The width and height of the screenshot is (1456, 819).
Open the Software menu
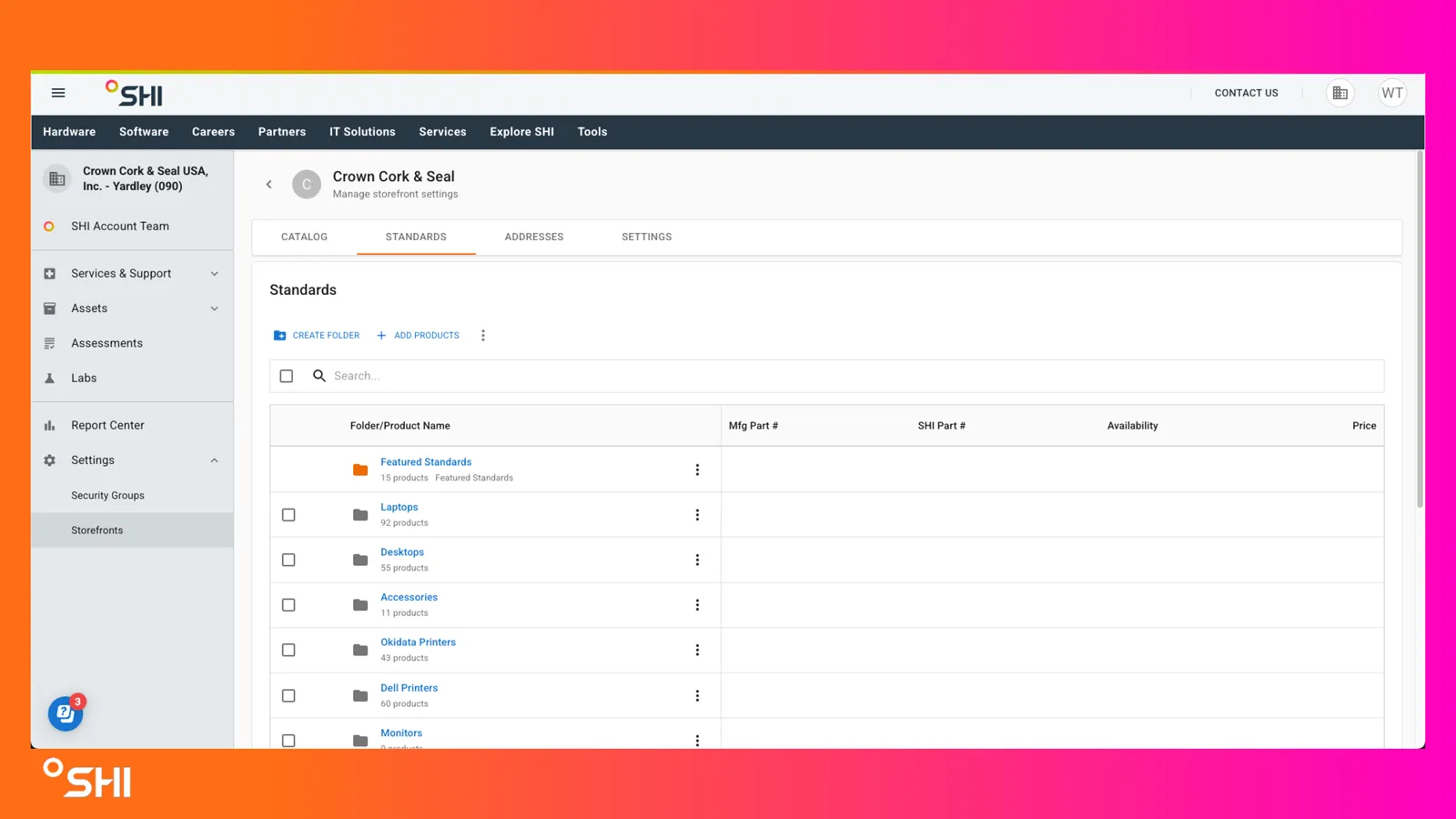click(144, 132)
